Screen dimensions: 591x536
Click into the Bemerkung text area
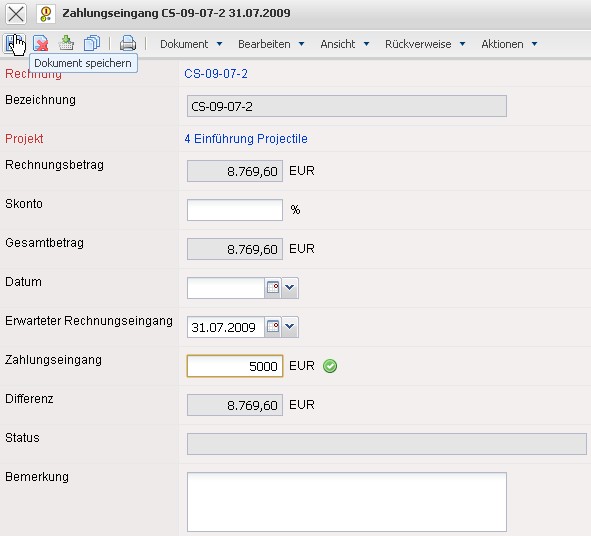pos(347,502)
